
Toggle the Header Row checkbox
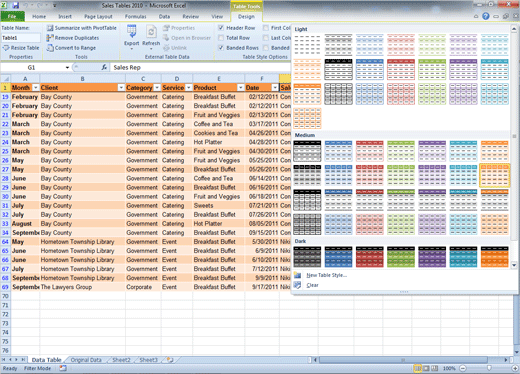pyautogui.click(x=221, y=28)
